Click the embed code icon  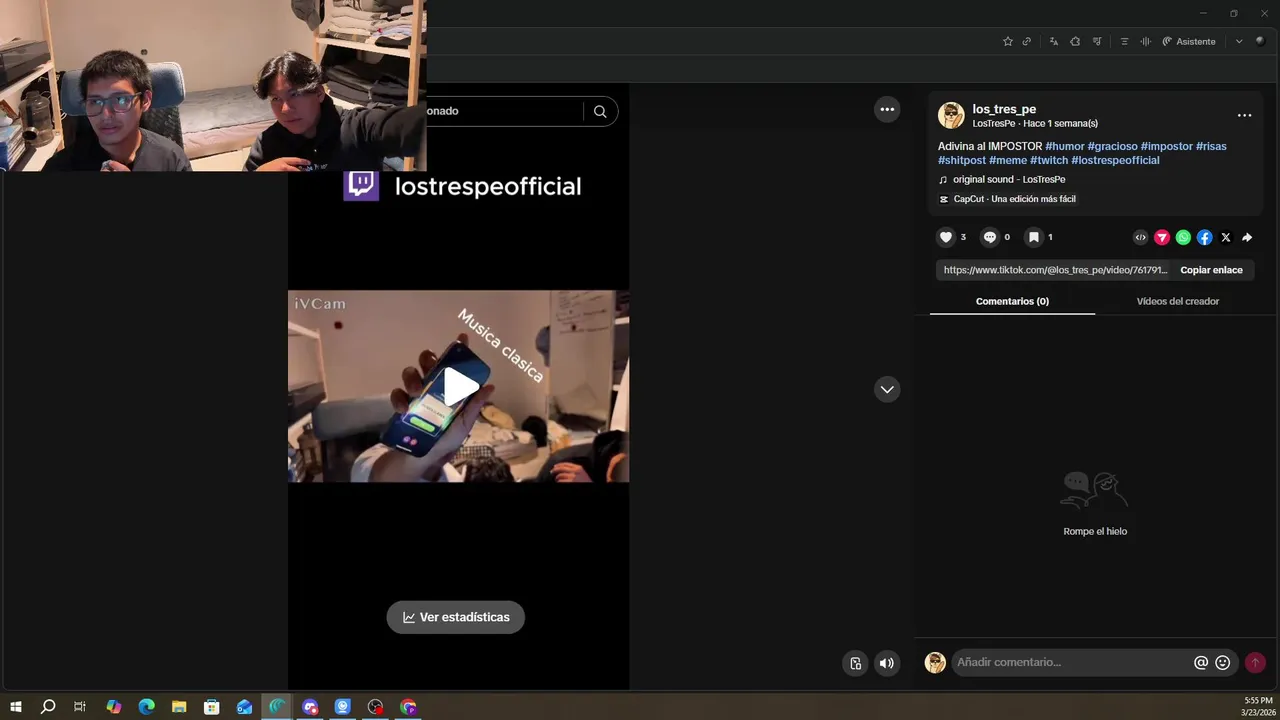point(1140,237)
